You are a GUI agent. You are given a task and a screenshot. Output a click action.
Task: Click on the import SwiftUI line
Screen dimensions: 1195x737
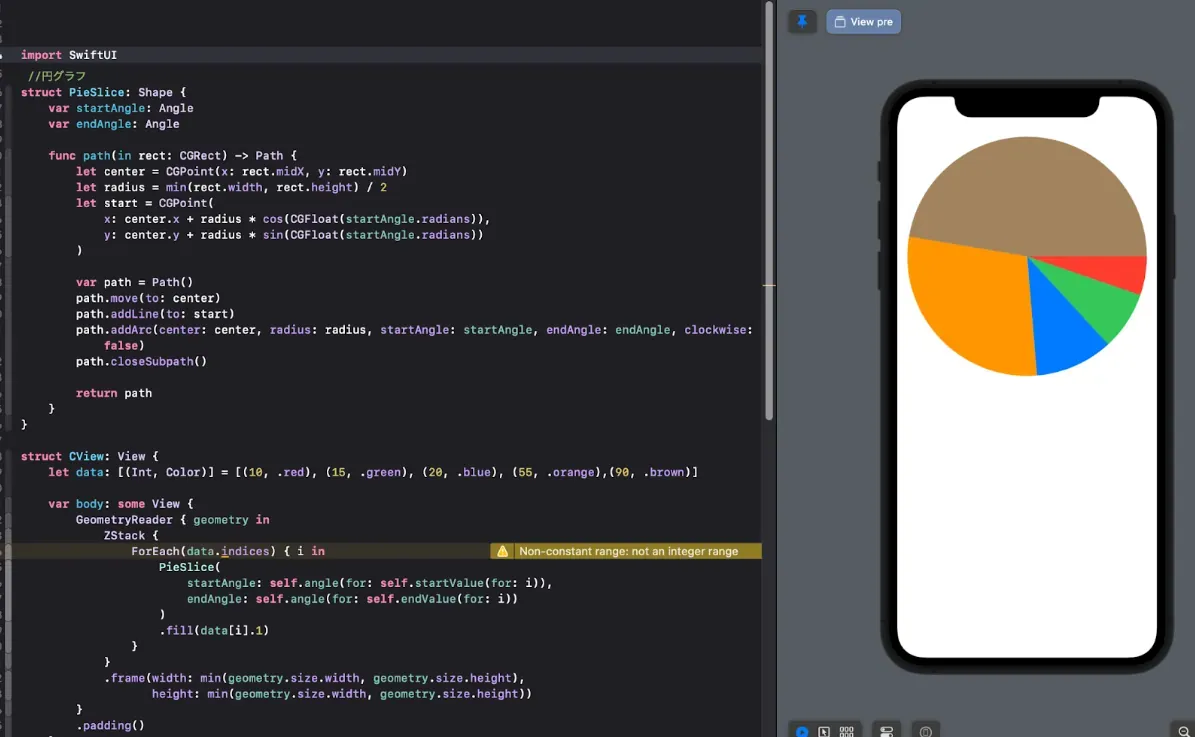69,55
